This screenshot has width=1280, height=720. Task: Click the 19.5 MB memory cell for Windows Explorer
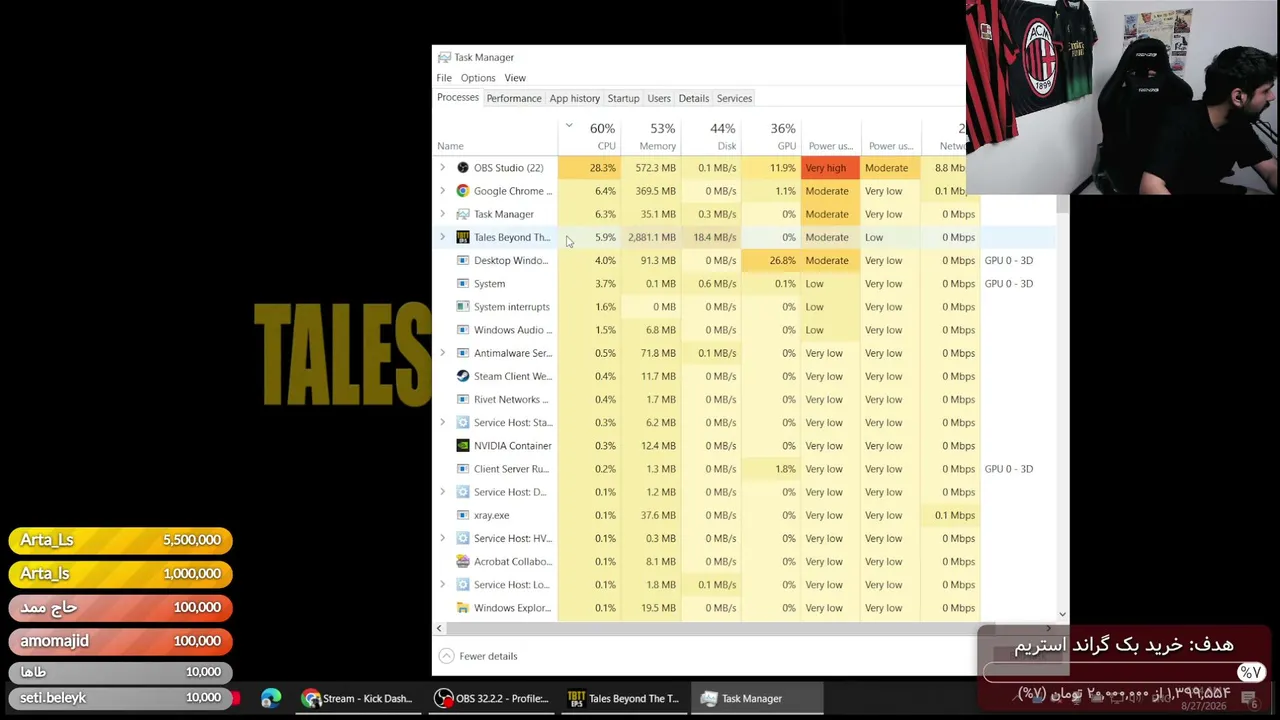click(651, 608)
